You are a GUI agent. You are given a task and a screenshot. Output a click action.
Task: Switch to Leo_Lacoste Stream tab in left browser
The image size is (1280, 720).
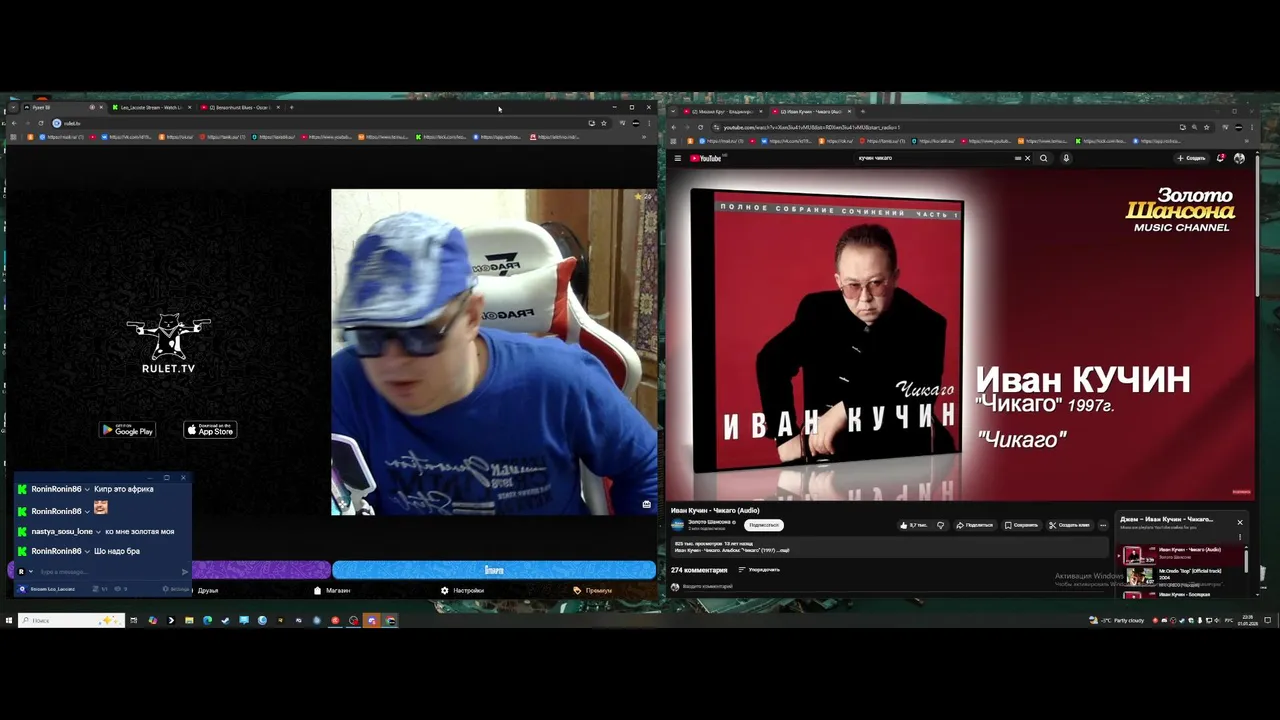[x=151, y=107]
